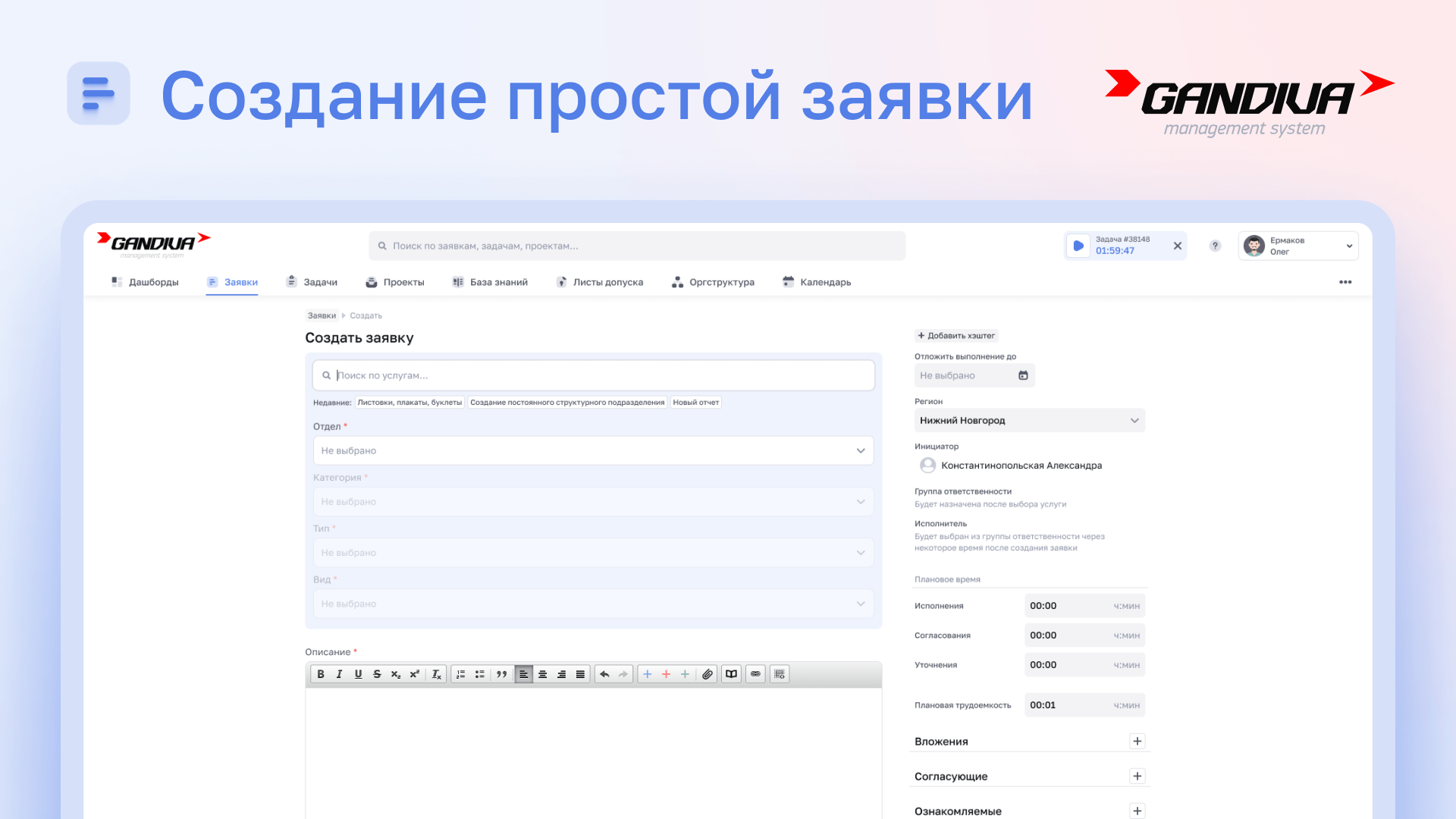Viewport: 1456px width, 819px height.
Task: Select recent service Новый отчет
Action: pyautogui.click(x=695, y=403)
